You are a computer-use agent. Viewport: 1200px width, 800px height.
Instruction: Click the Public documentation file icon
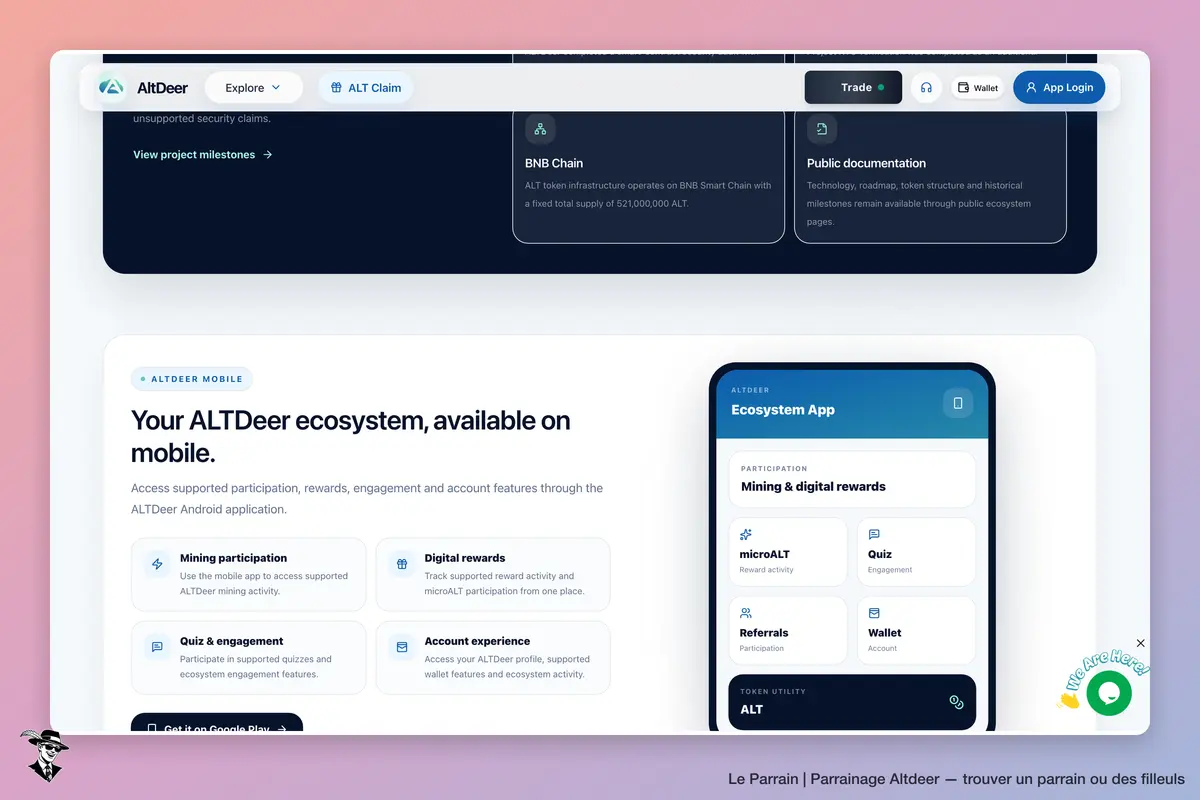coord(822,129)
